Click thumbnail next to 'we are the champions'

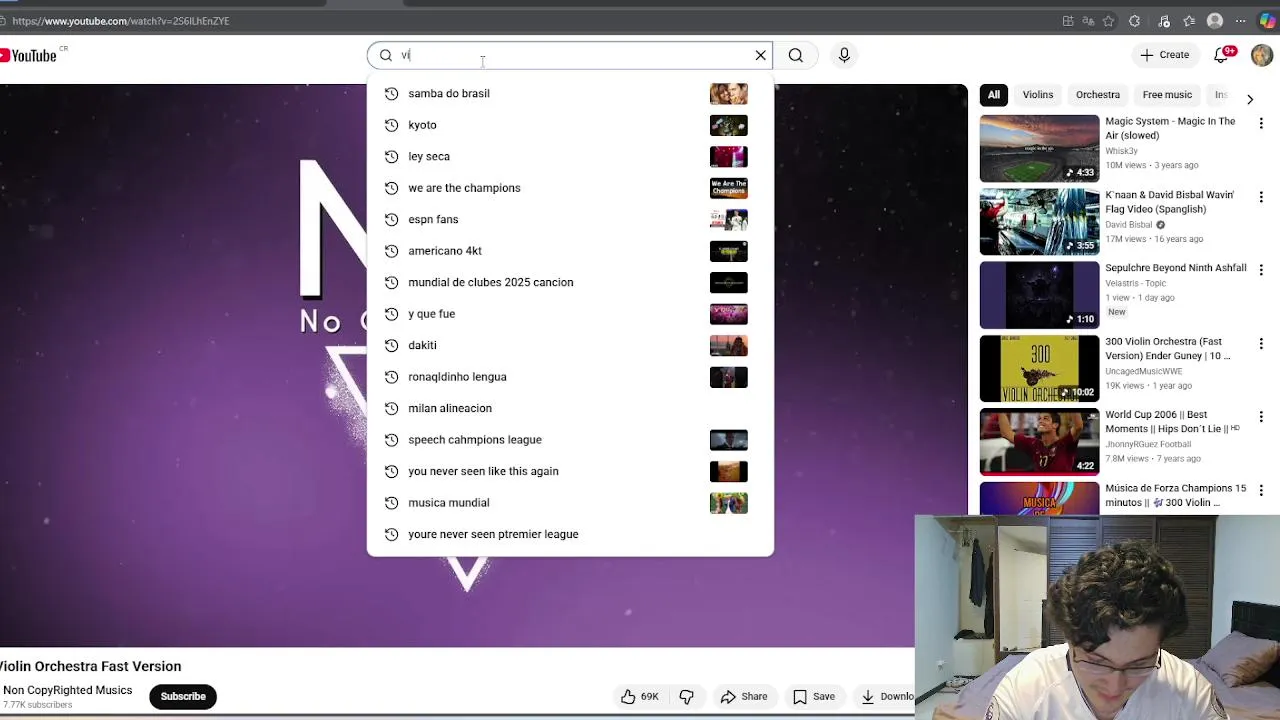coord(728,188)
